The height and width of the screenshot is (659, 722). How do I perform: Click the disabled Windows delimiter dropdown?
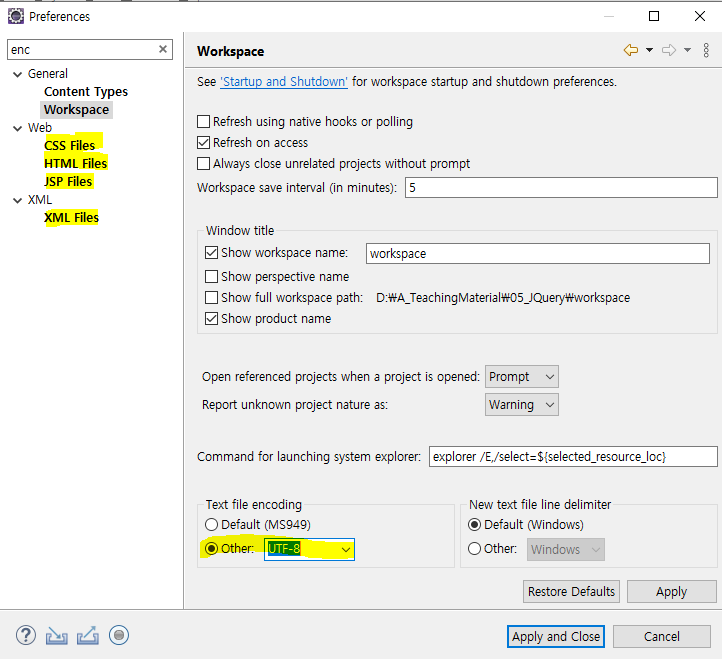click(565, 549)
